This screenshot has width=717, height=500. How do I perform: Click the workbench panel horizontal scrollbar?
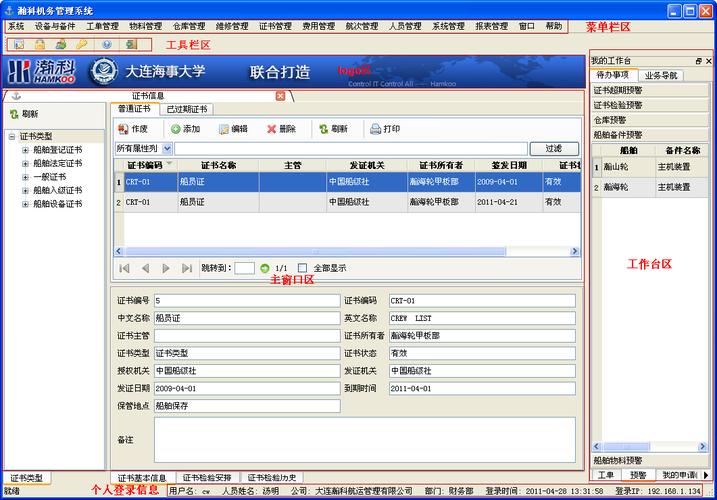[x=626, y=446]
